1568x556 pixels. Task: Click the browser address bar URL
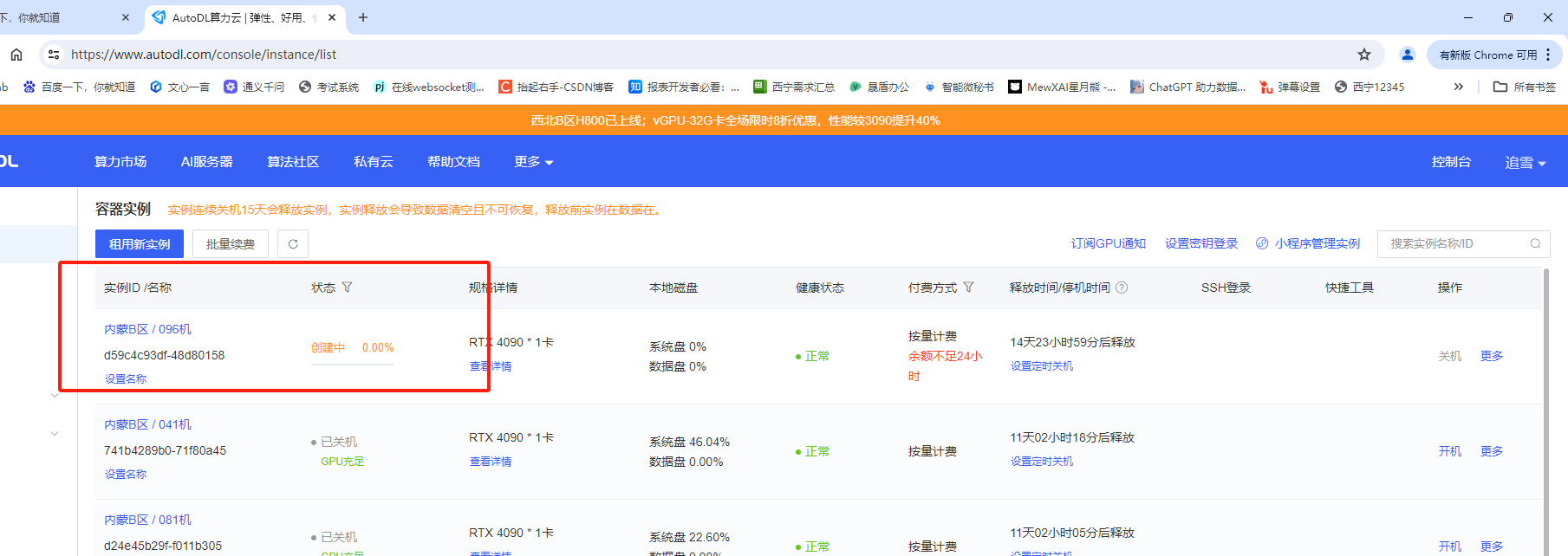(204, 55)
